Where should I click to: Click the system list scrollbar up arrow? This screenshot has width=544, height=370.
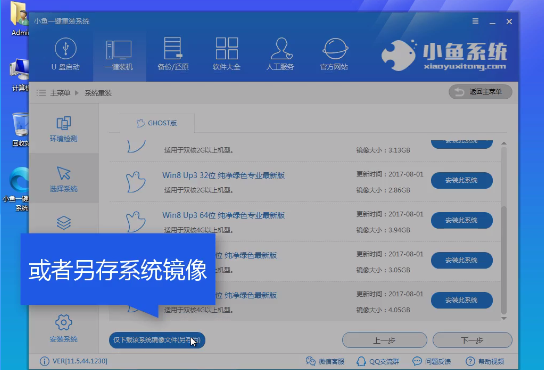point(504,143)
